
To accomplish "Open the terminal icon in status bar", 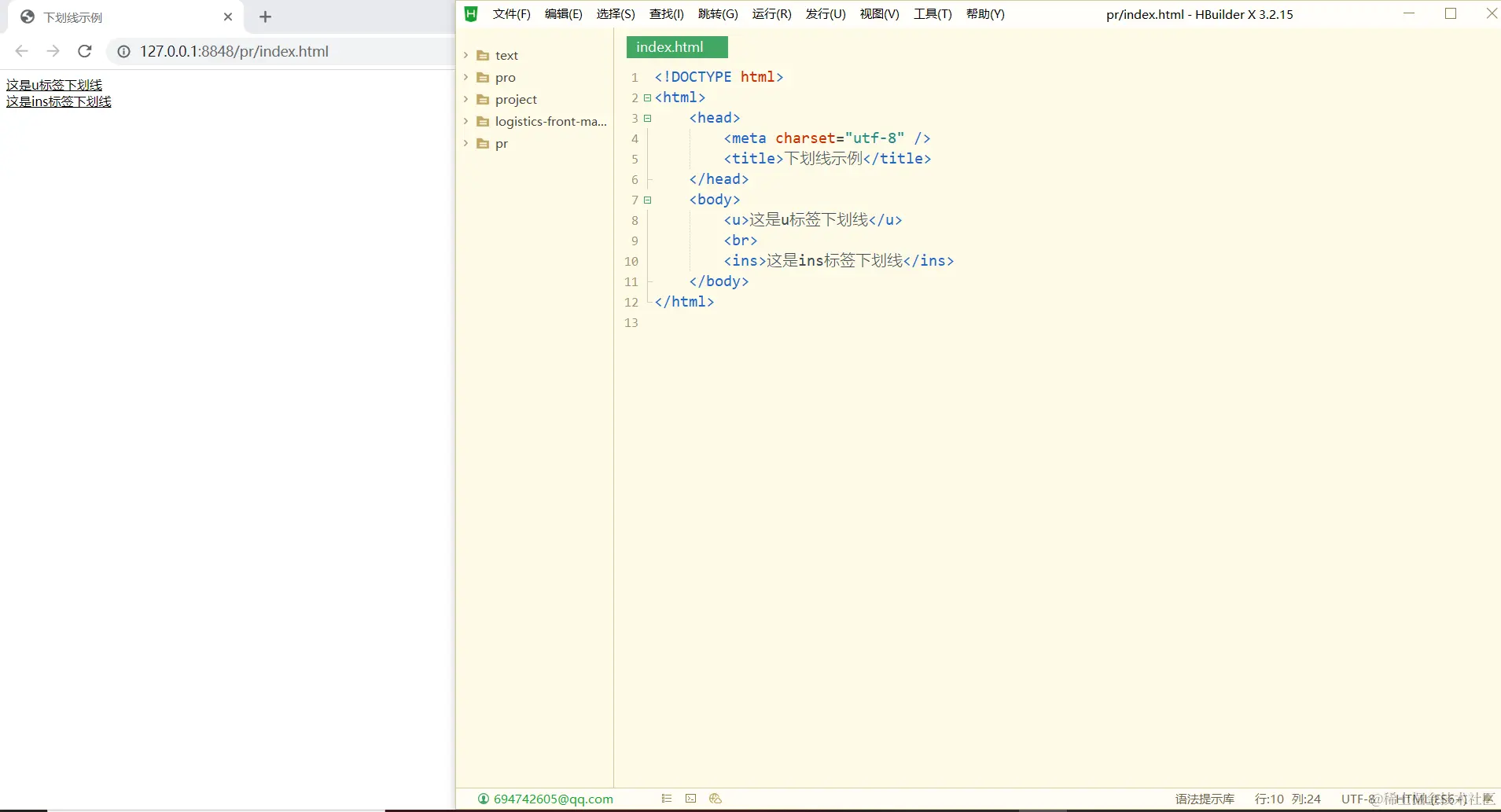I will tap(690, 799).
